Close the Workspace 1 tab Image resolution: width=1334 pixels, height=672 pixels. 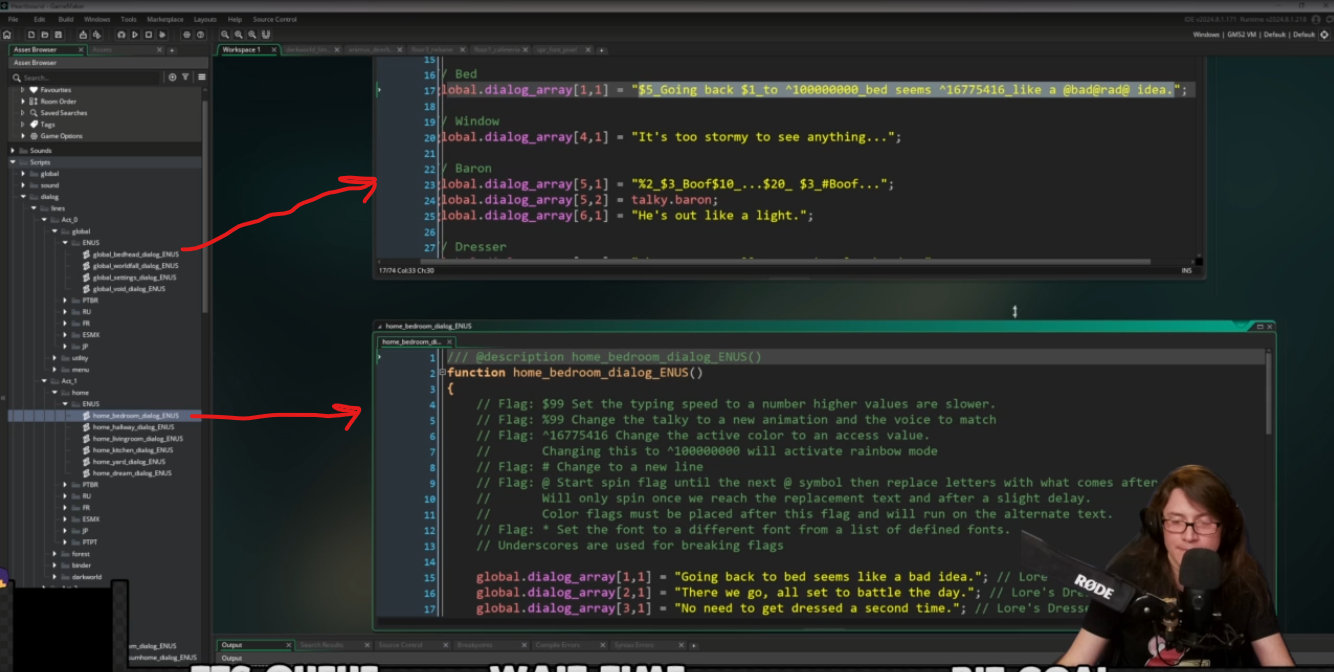point(274,49)
